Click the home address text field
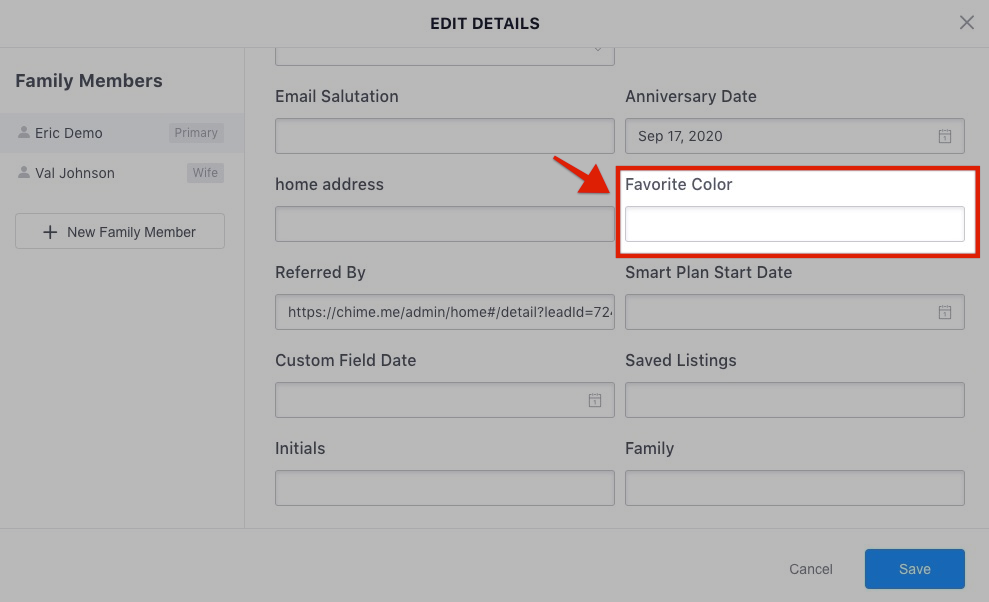The height and width of the screenshot is (602, 989). point(445,224)
